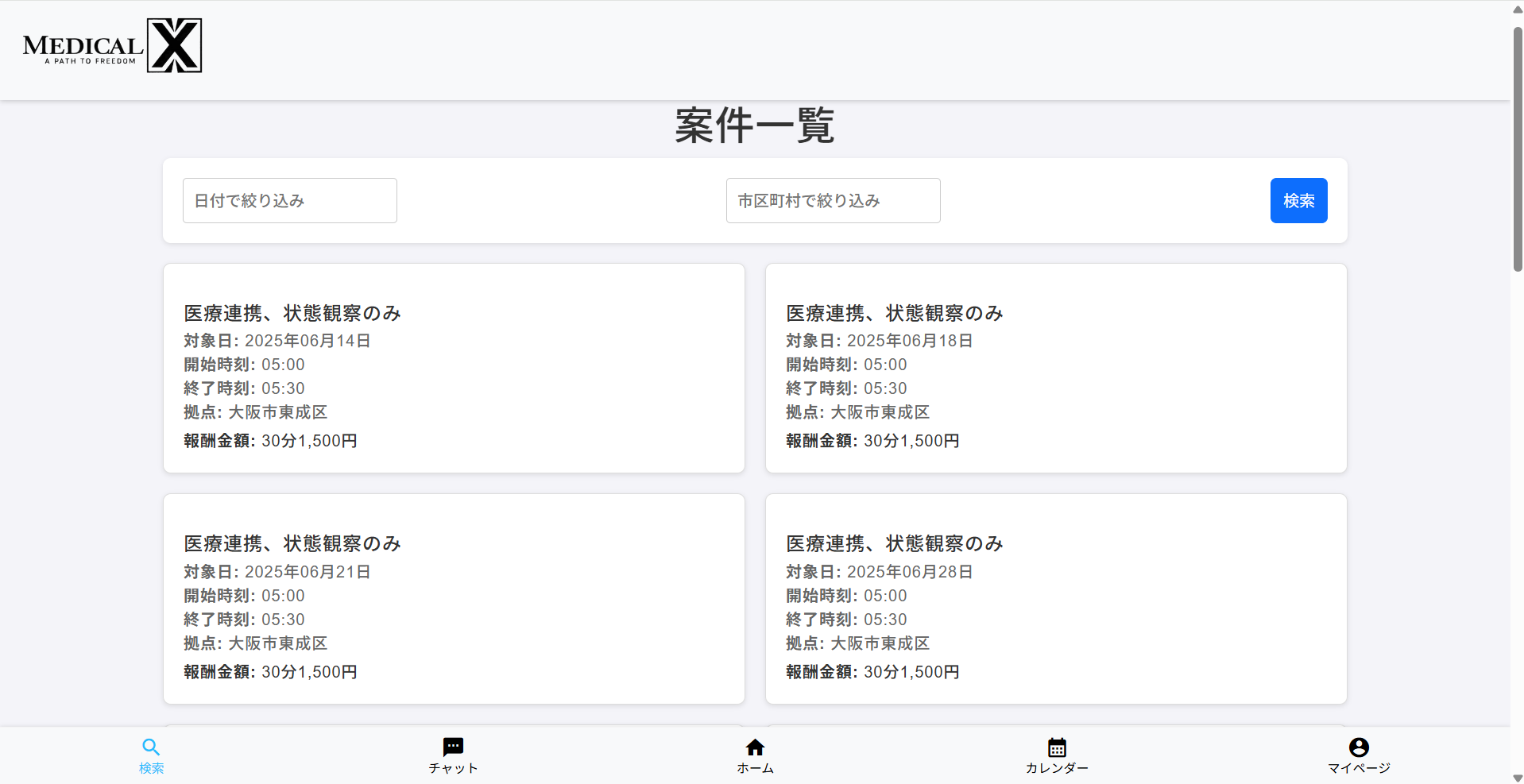The height and width of the screenshot is (784, 1524).
Task: Click the vertical scrollbar thumb
Action: pyautogui.click(x=1517, y=151)
